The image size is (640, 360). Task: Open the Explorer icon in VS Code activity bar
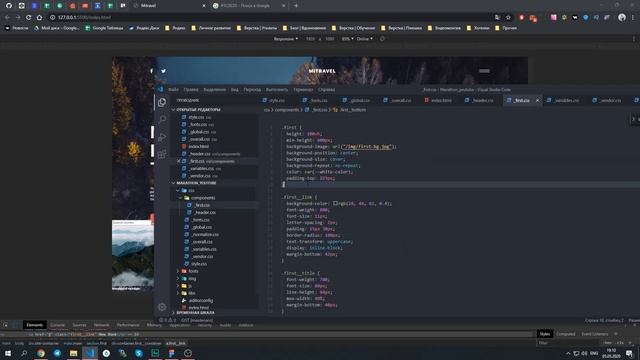point(162,102)
